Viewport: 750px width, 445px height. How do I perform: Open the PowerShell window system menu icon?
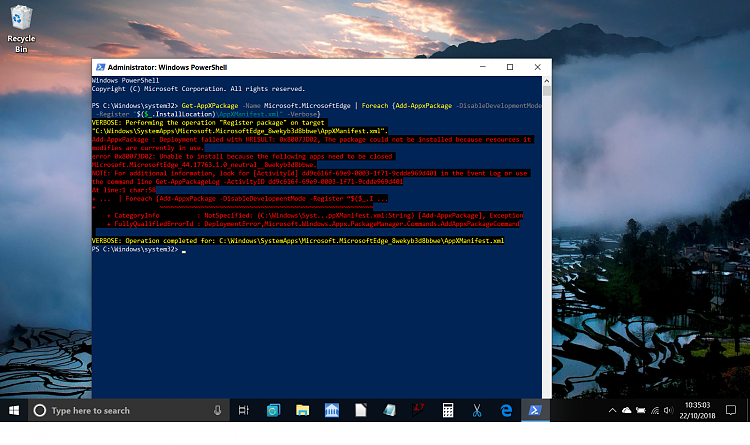(100, 67)
